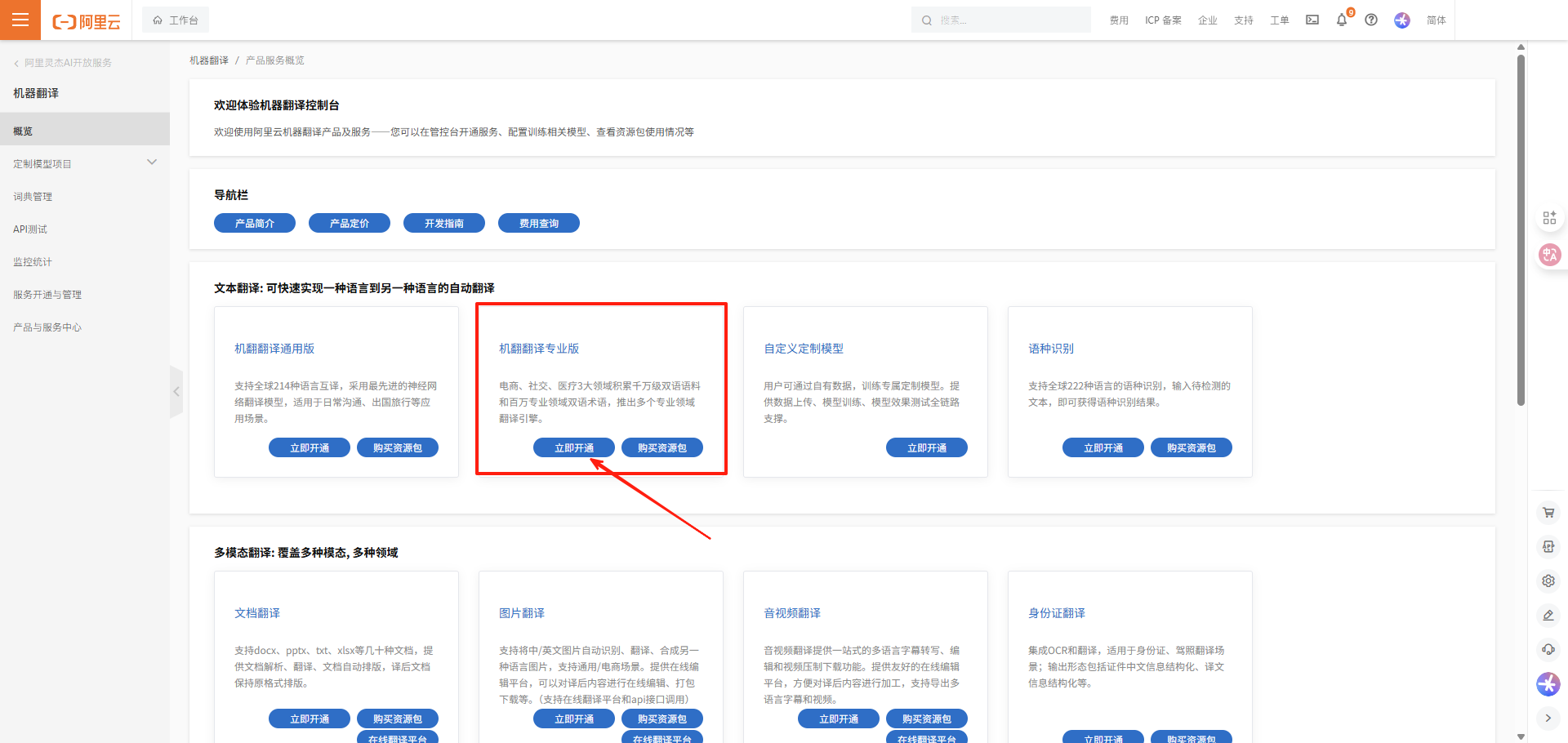This screenshot has height=743, width=1568.
Task: Select 词典管理 in the sidebar
Action: (33, 197)
